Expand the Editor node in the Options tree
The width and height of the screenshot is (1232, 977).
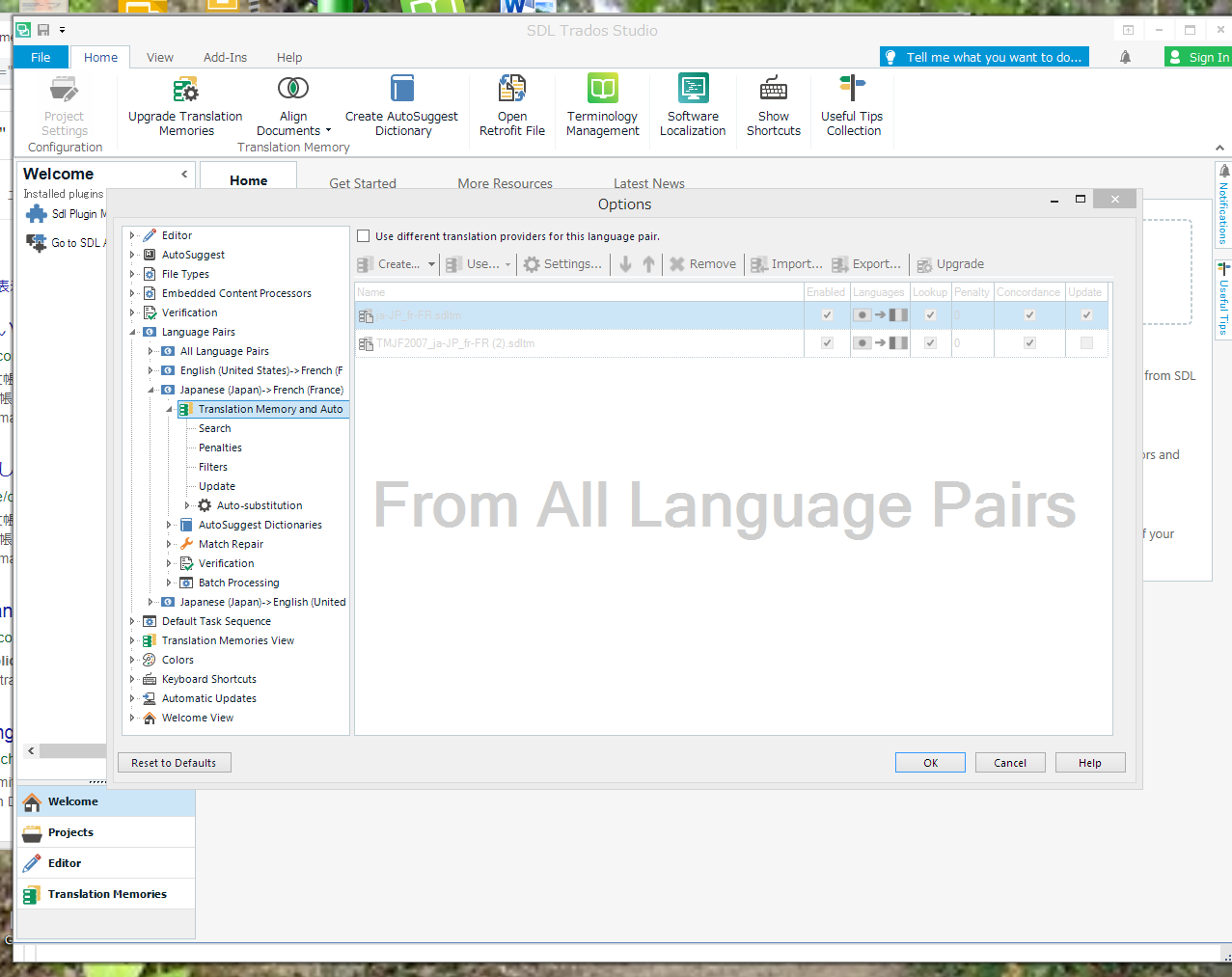(x=132, y=235)
